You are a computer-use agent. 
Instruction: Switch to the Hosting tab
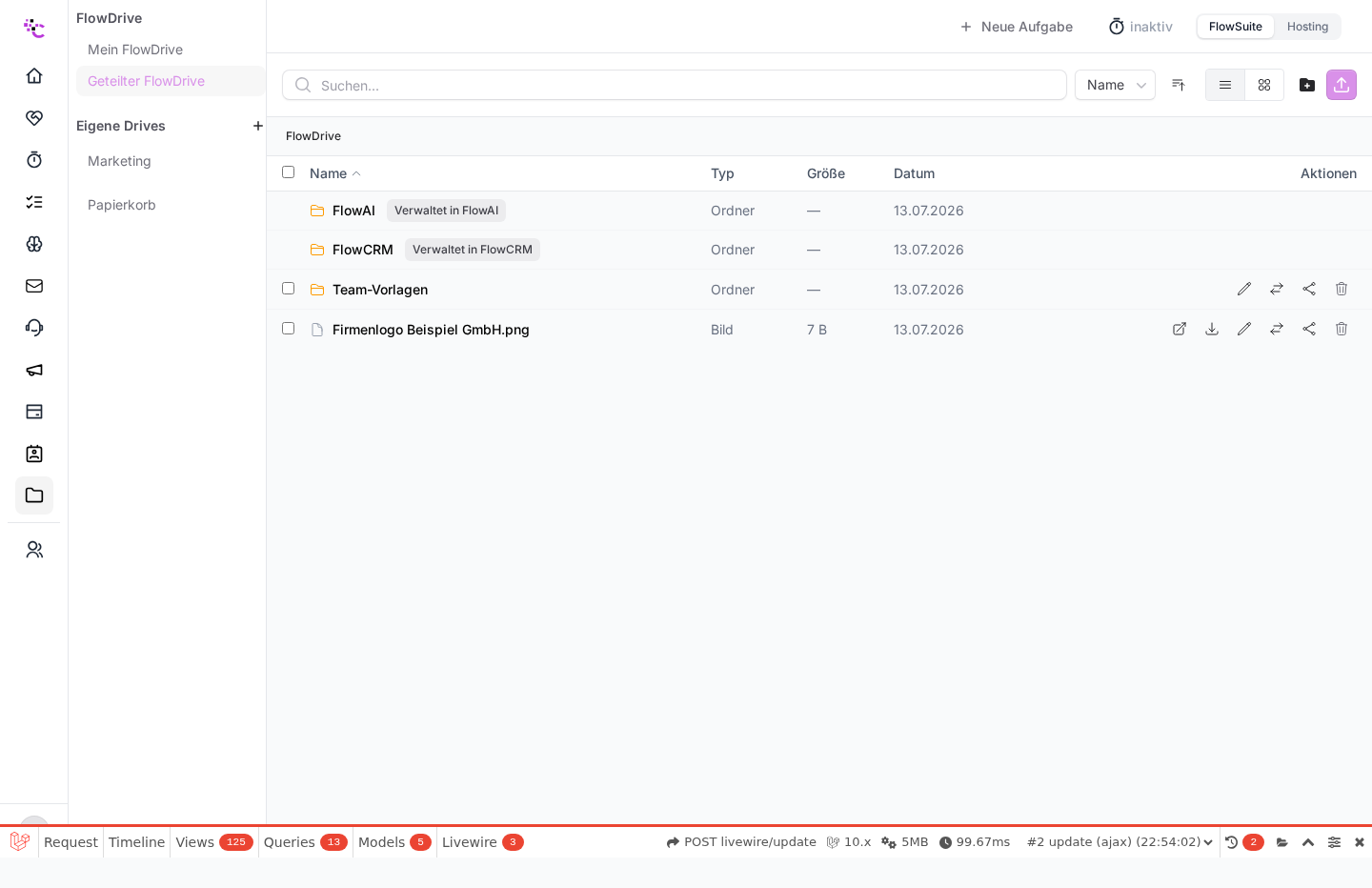tap(1307, 27)
